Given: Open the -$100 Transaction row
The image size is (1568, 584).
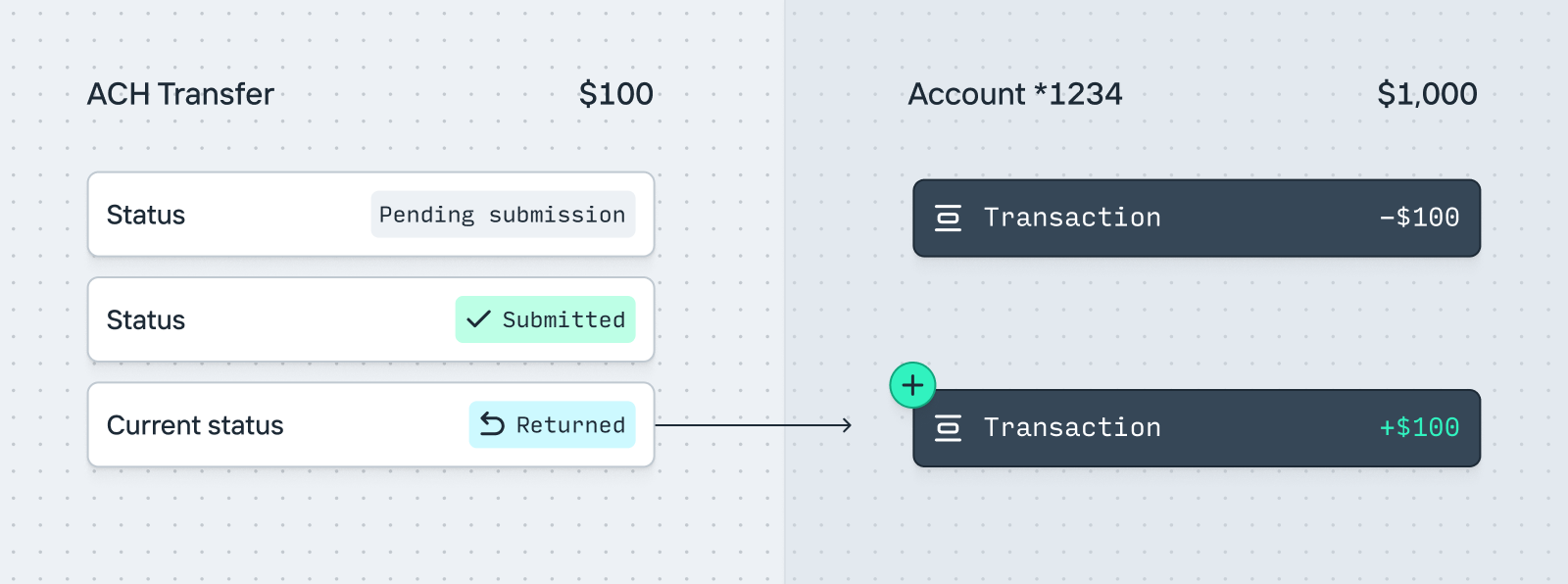Looking at the screenshot, I should [x=1196, y=218].
